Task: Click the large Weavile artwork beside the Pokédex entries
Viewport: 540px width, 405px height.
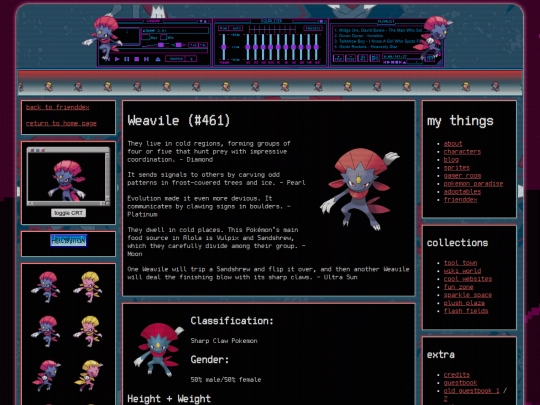Action: click(360, 189)
